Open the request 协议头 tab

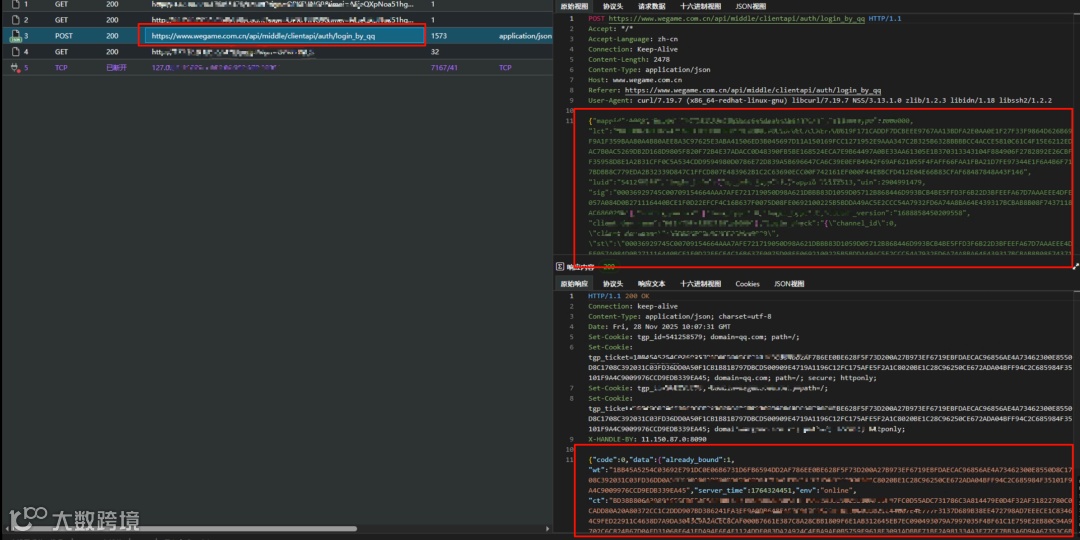click(x=612, y=6)
